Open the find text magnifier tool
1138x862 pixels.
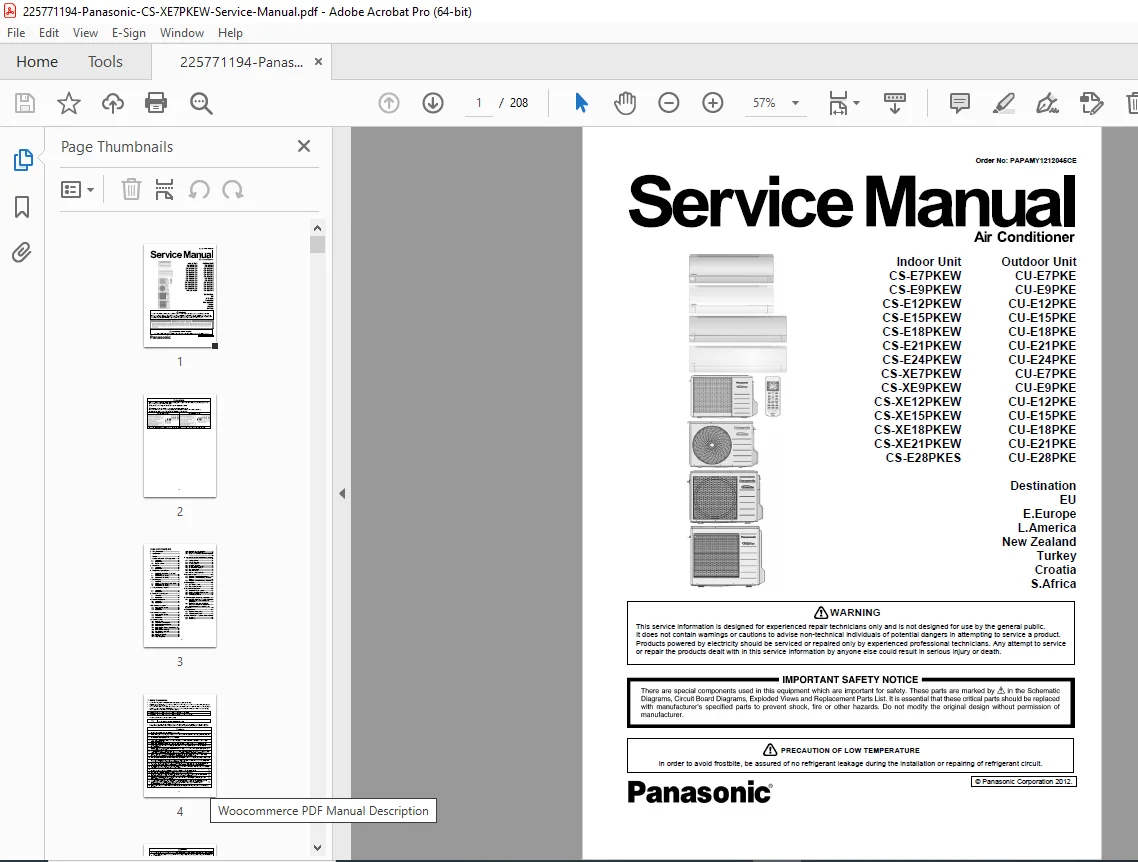pos(201,103)
